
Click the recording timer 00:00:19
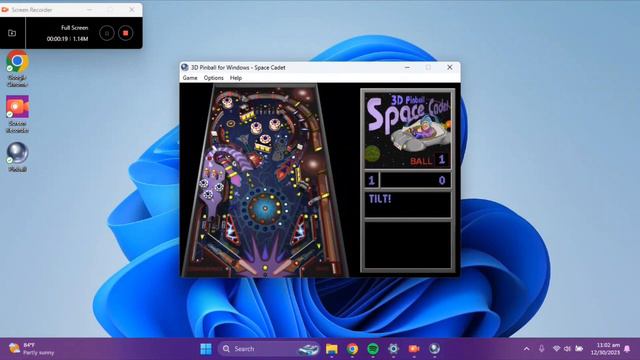(57, 39)
